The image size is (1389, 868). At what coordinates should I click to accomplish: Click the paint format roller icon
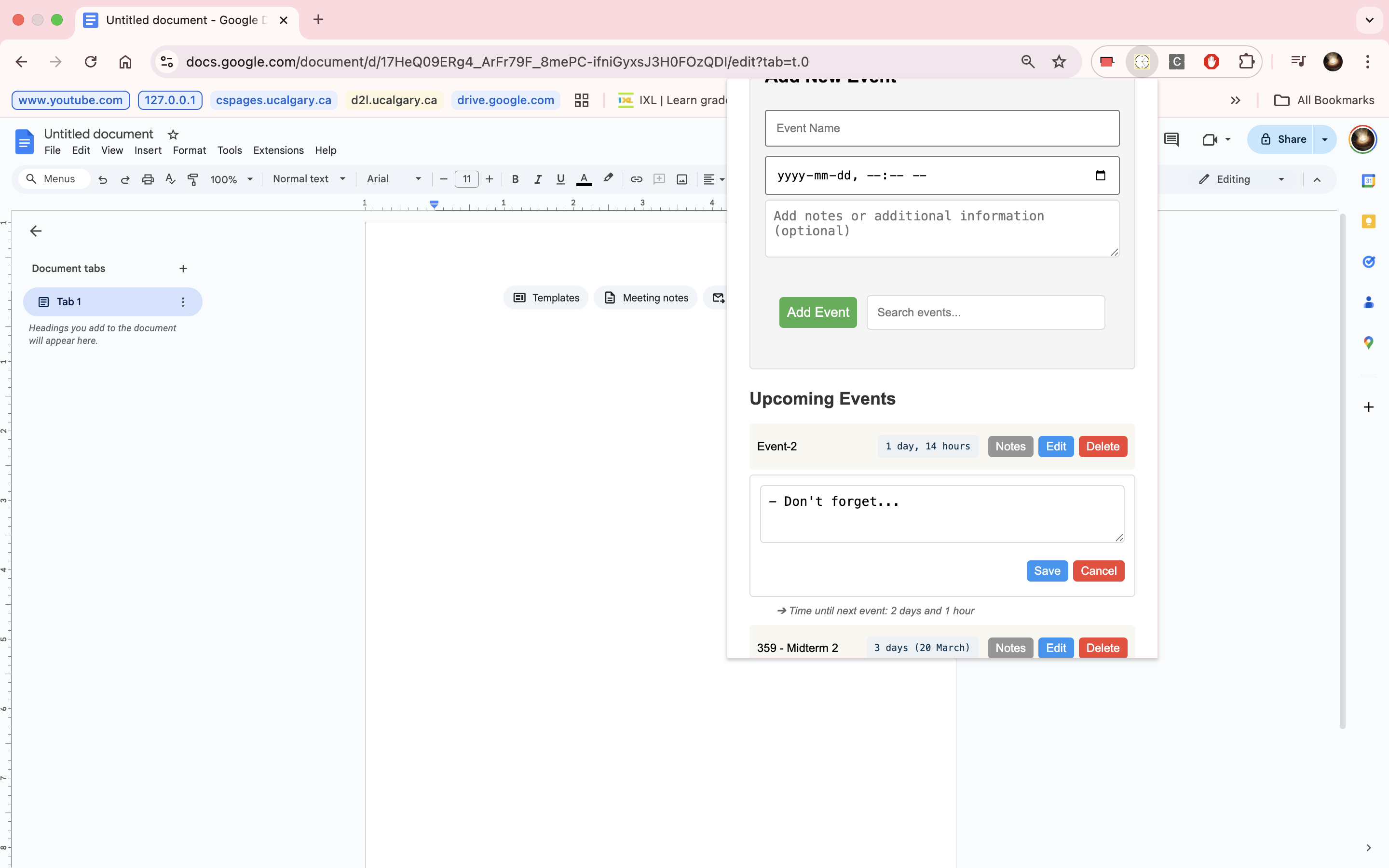tap(193, 179)
